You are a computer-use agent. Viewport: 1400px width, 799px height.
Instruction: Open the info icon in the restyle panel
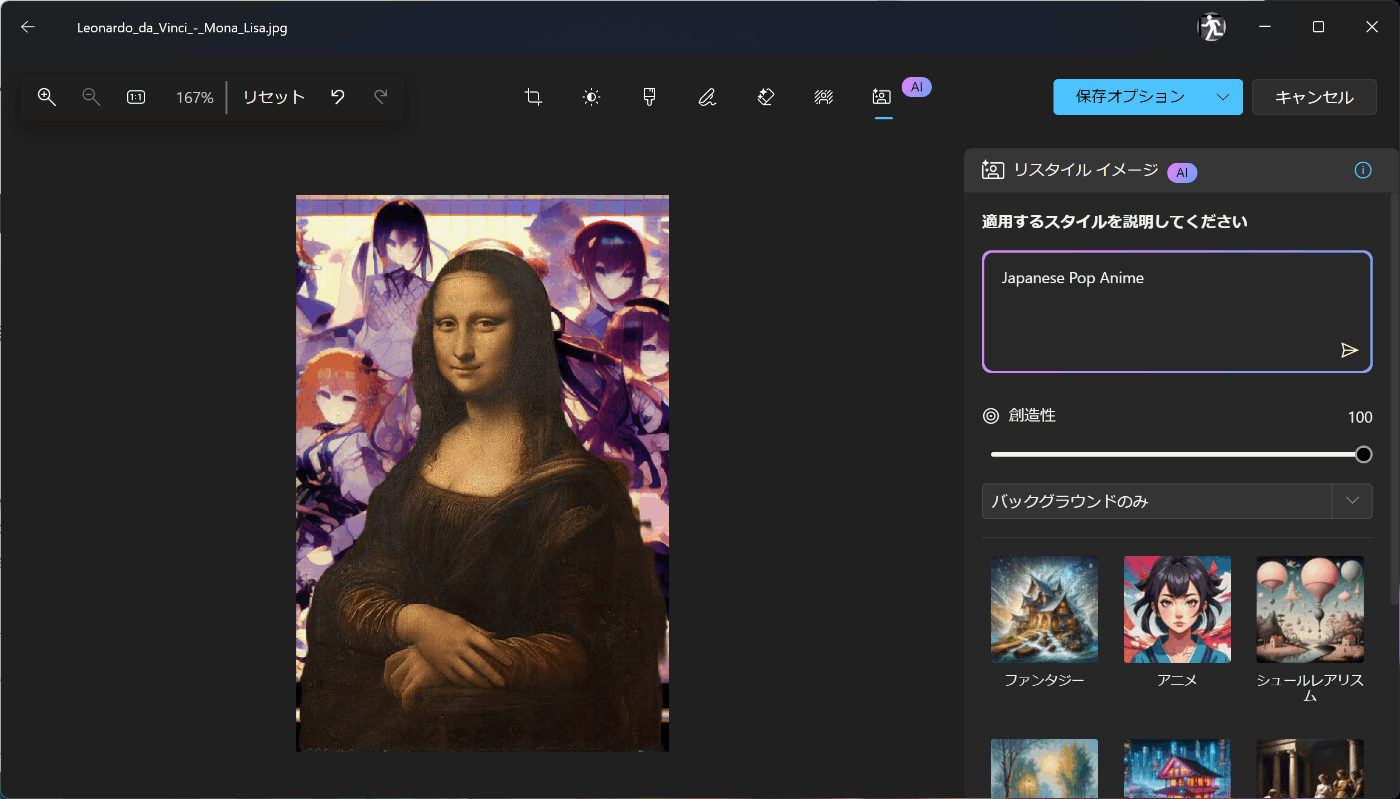click(1363, 171)
